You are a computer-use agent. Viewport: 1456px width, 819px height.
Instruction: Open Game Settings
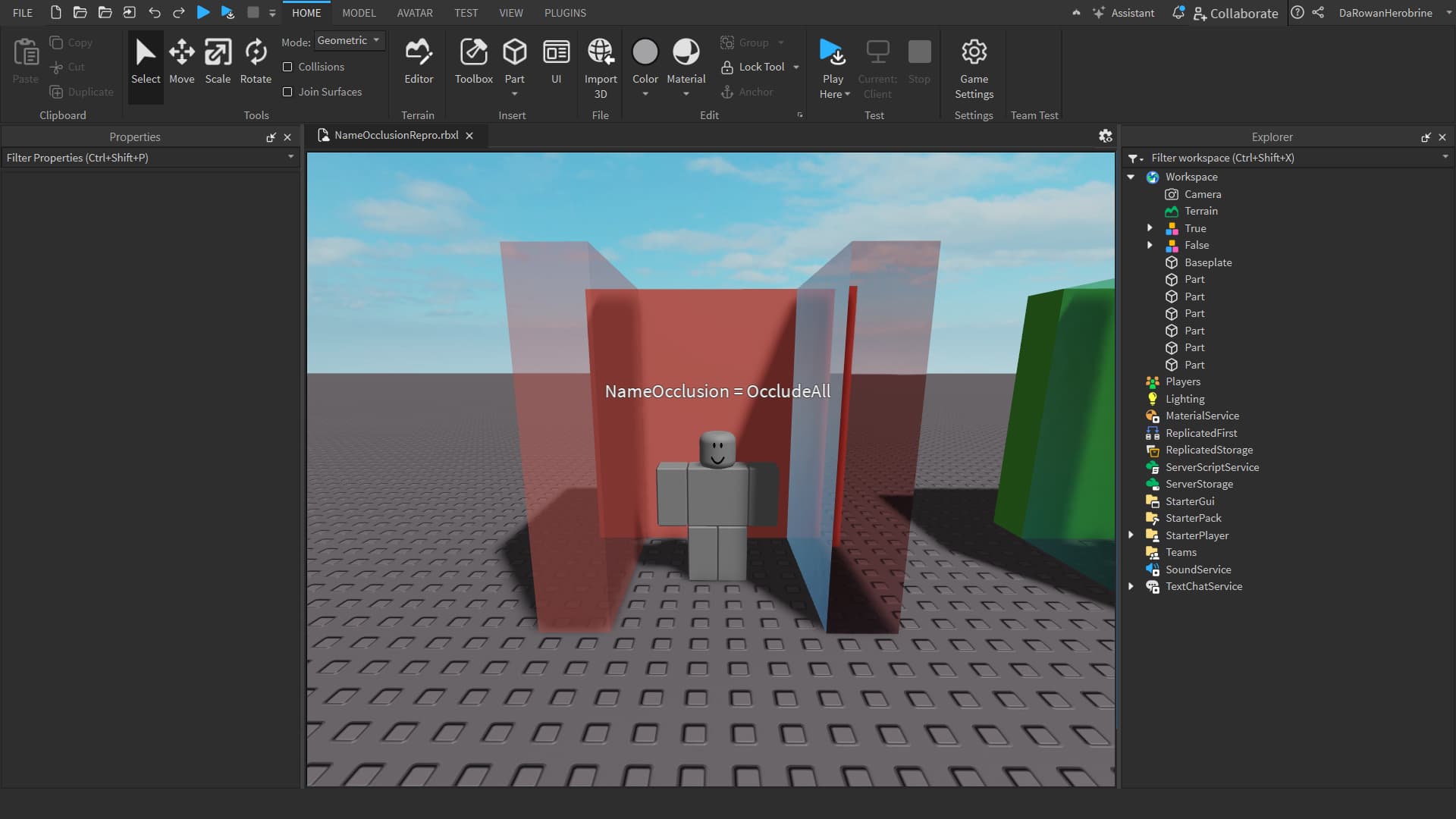(974, 68)
